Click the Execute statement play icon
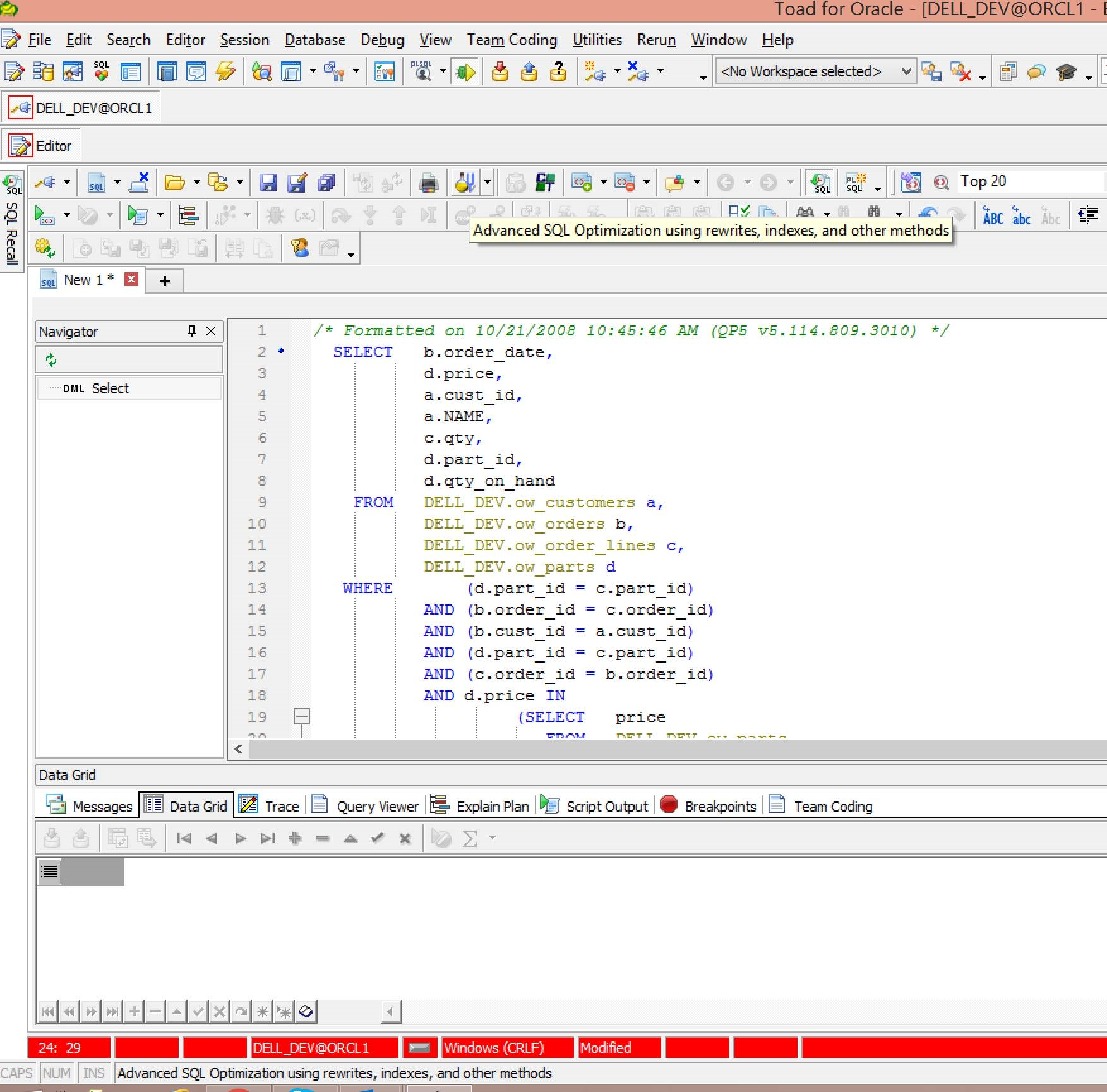 (x=44, y=215)
